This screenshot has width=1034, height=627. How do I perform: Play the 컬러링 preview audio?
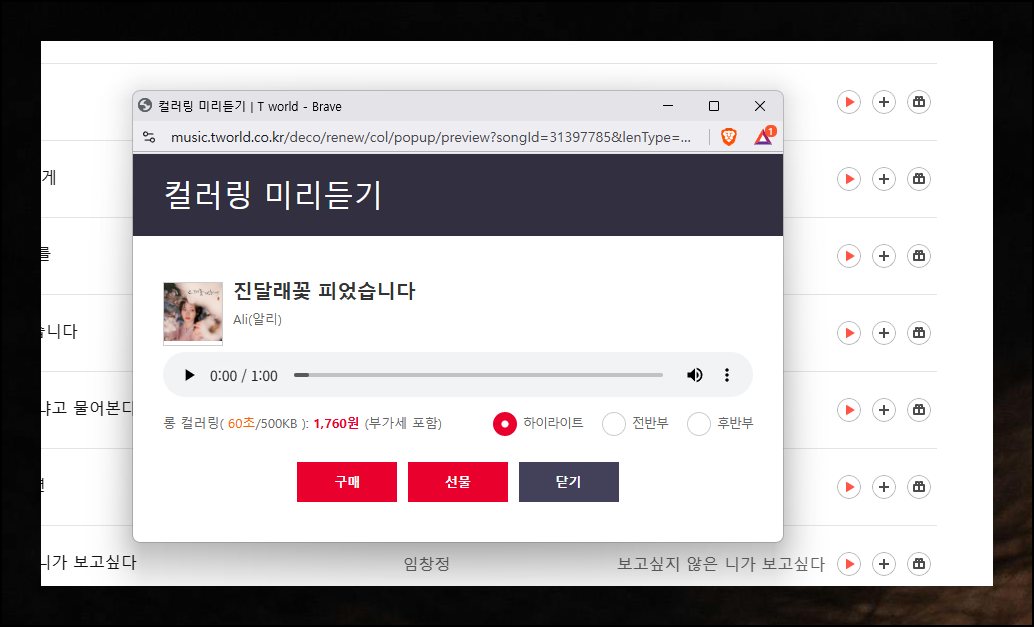pyautogui.click(x=189, y=375)
